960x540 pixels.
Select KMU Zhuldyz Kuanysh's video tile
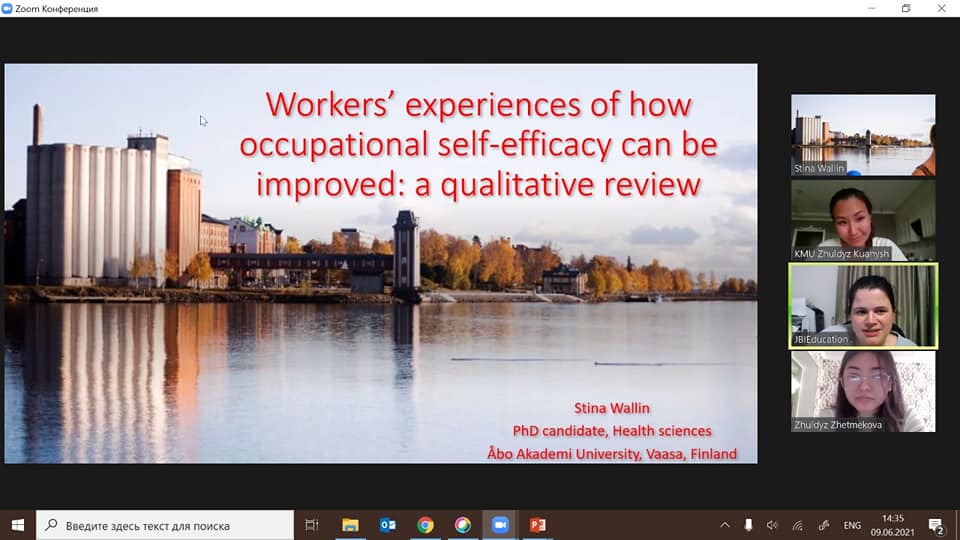[863, 220]
